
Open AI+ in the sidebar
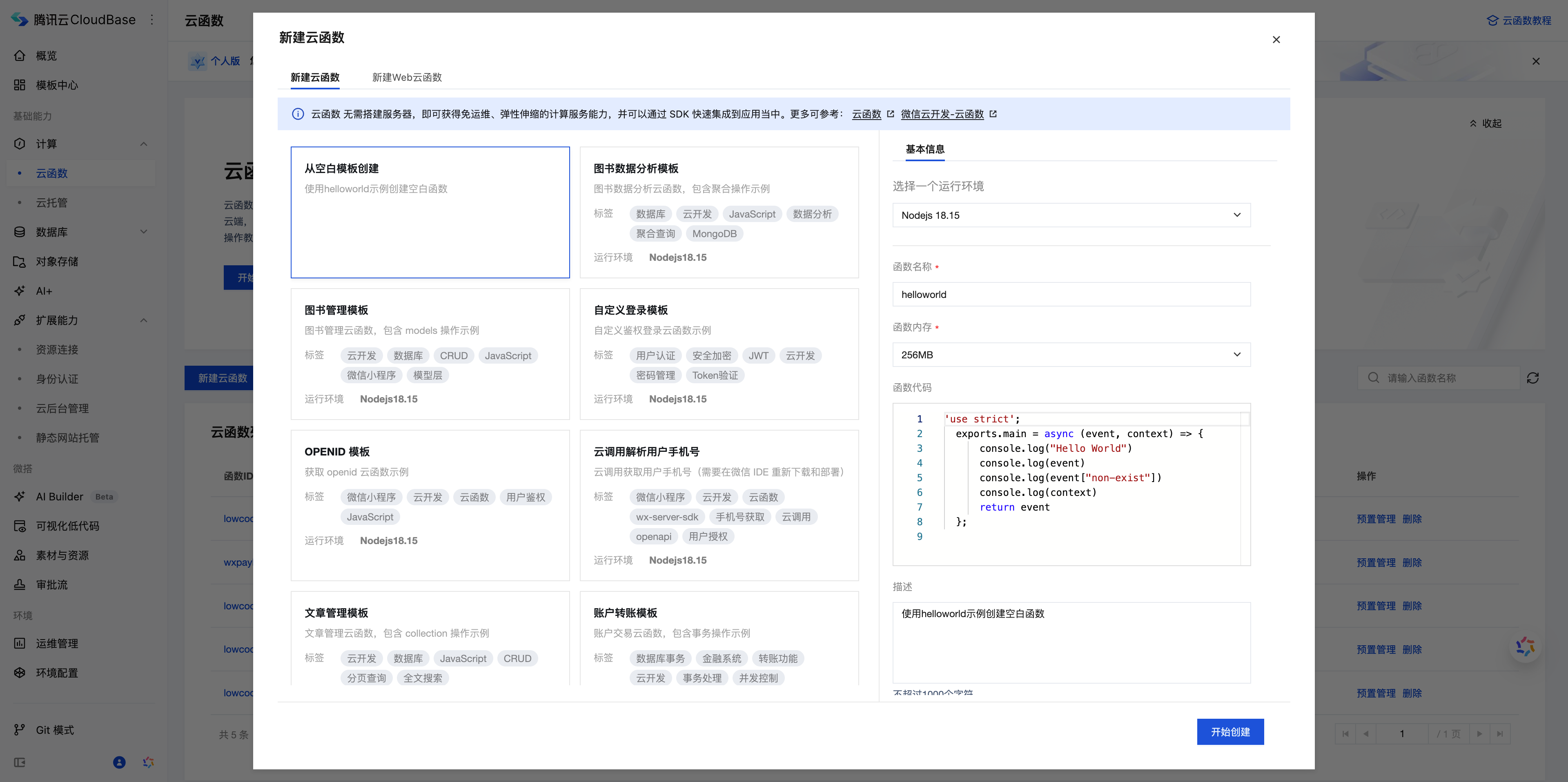[x=44, y=291]
